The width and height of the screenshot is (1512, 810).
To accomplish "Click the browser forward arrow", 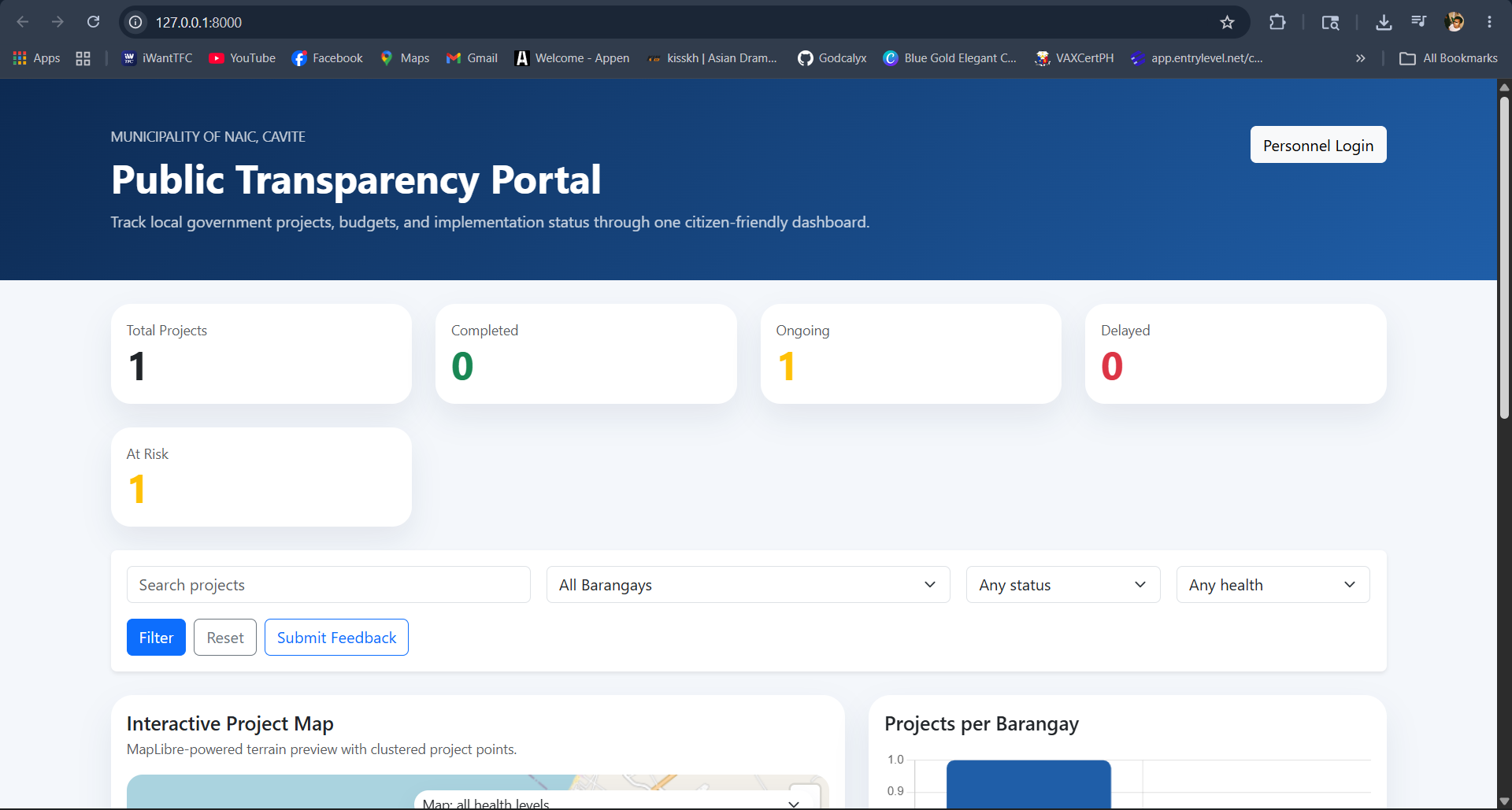I will tap(57, 22).
